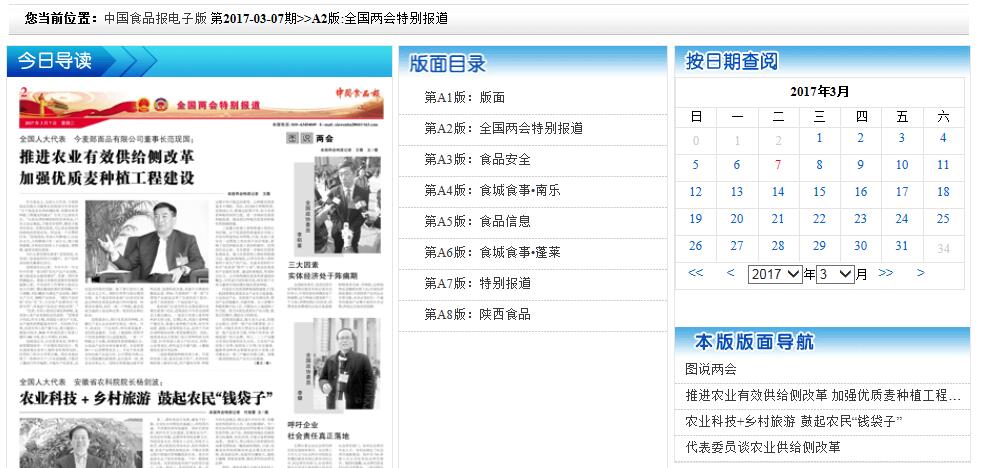Select calendar date 2 (Thursday)

861,138
